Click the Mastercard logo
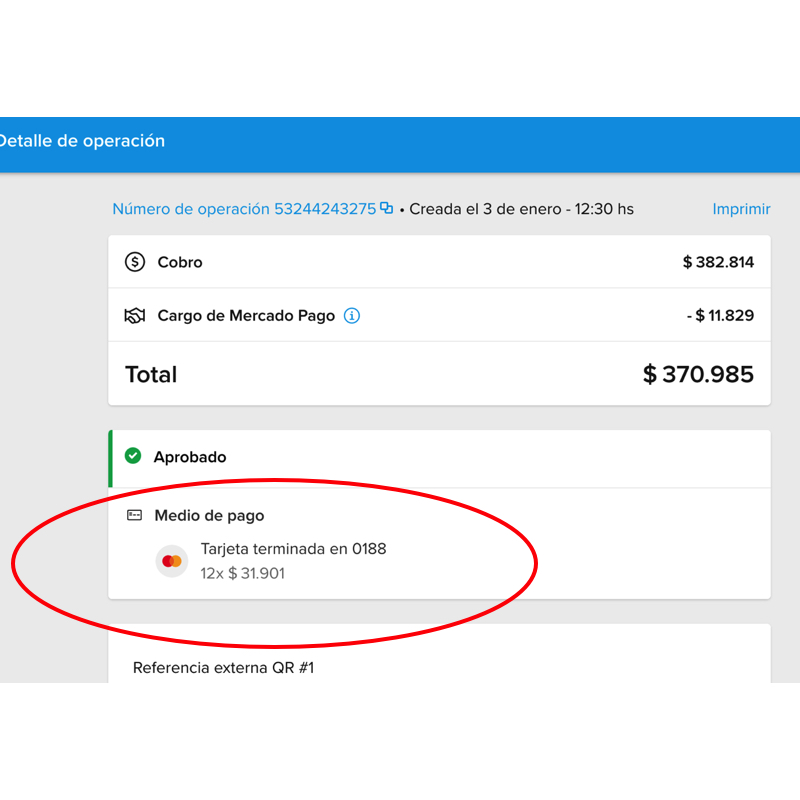Screen dimensions: 800x800 tap(172, 561)
